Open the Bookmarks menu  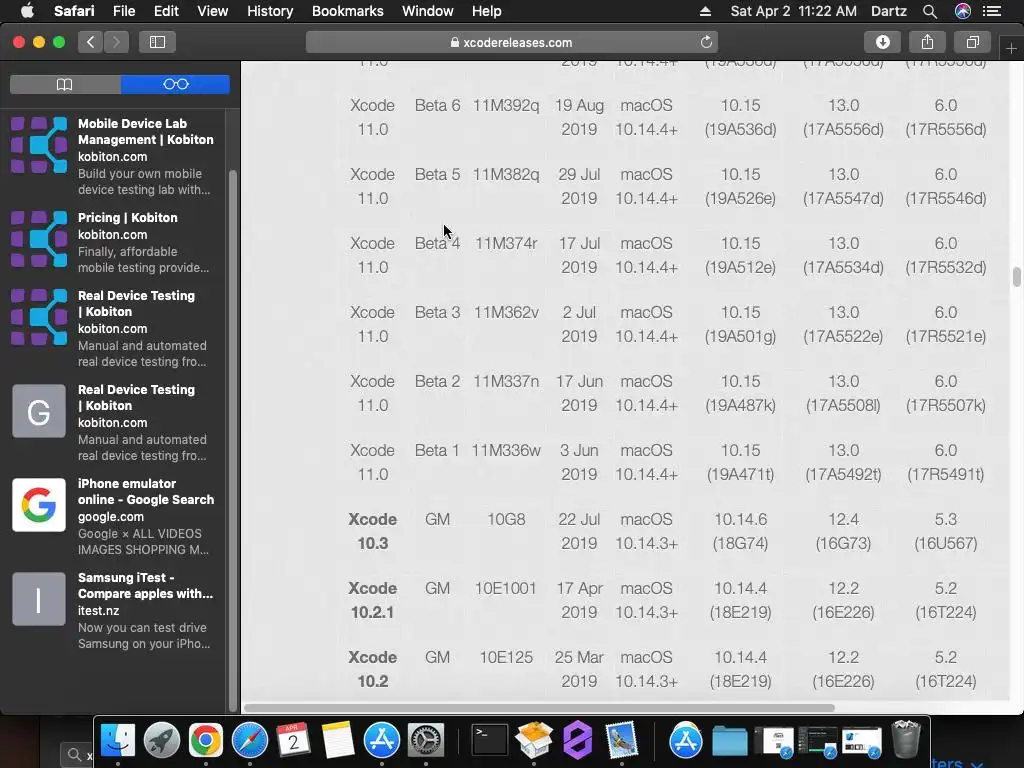coord(347,11)
